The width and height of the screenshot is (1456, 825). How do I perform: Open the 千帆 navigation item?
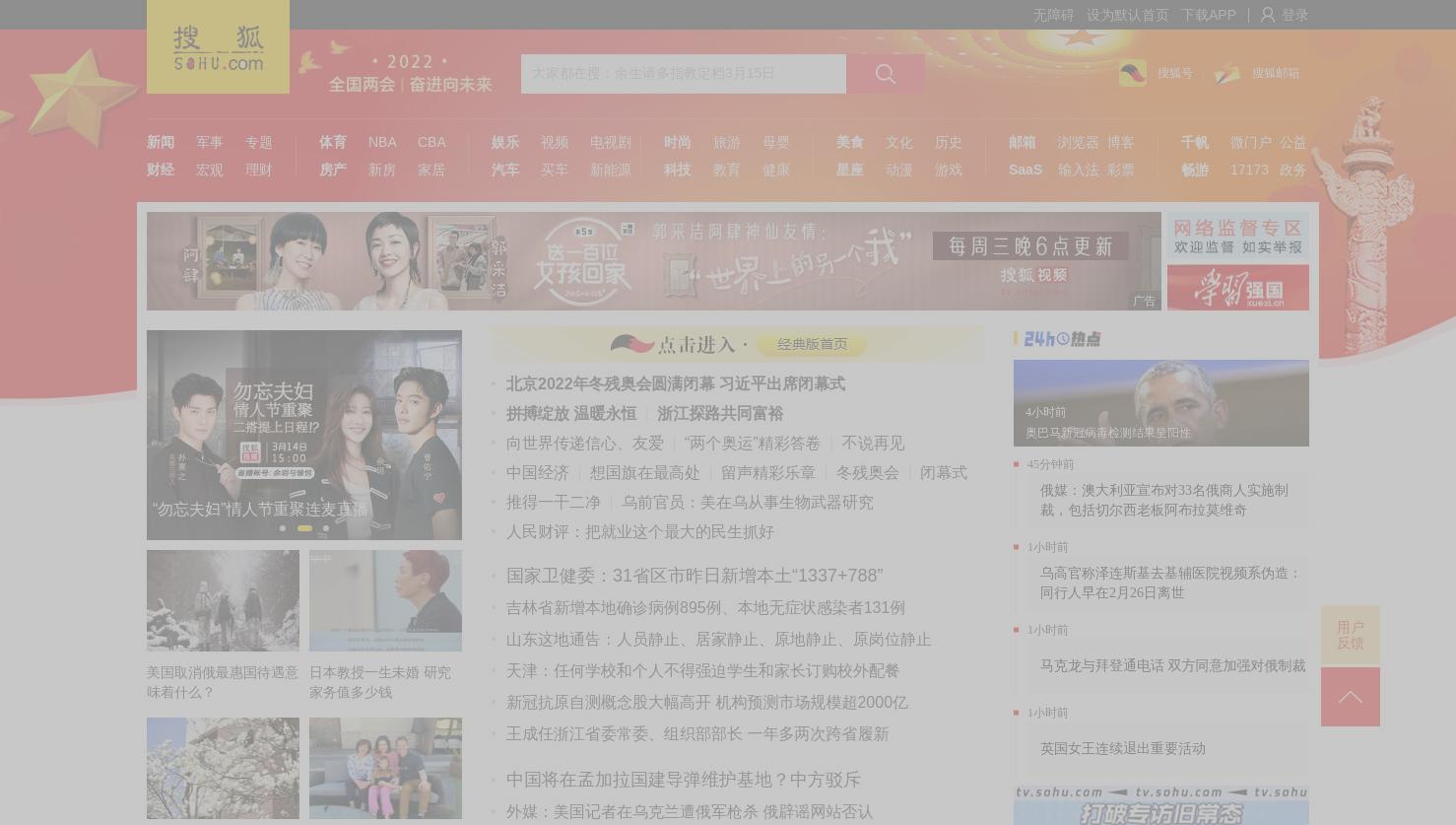pyautogui.click(x=1195, y=142)
